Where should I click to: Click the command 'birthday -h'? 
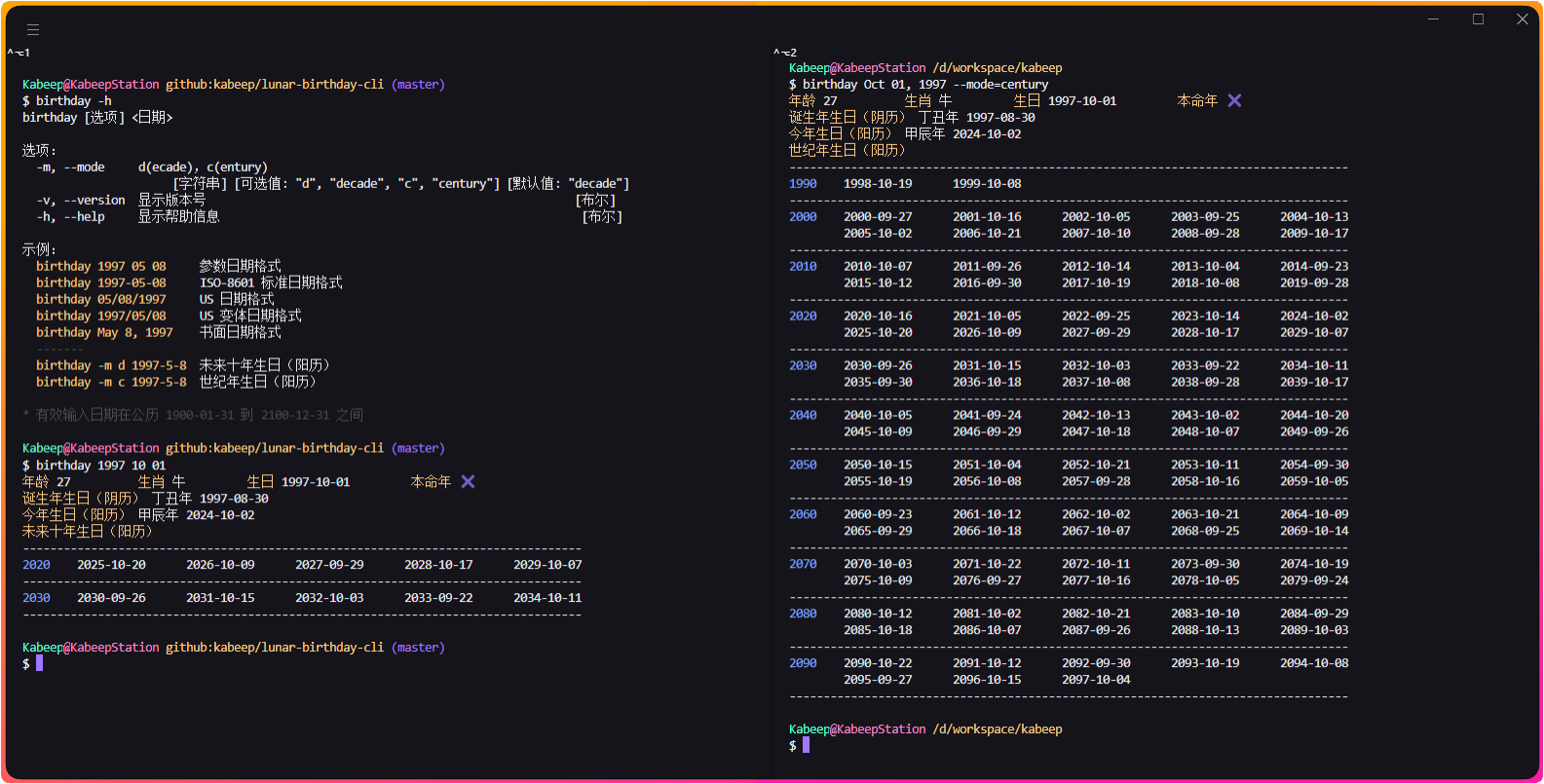(x=73, y=101)
